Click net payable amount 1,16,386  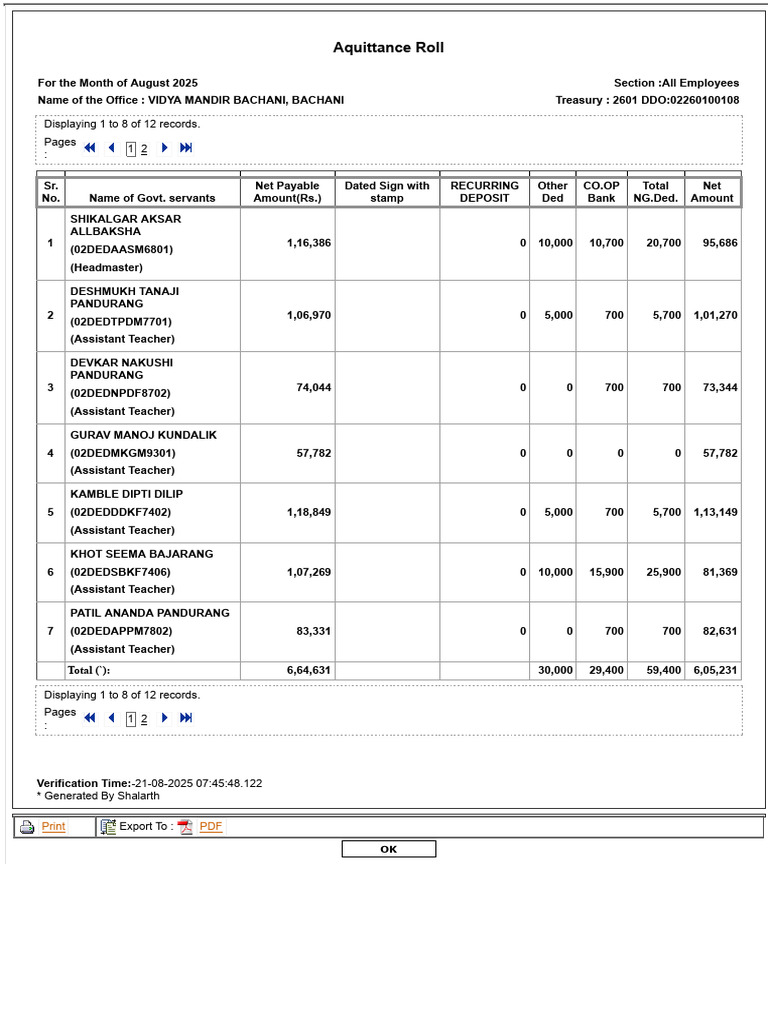point(309,243)
